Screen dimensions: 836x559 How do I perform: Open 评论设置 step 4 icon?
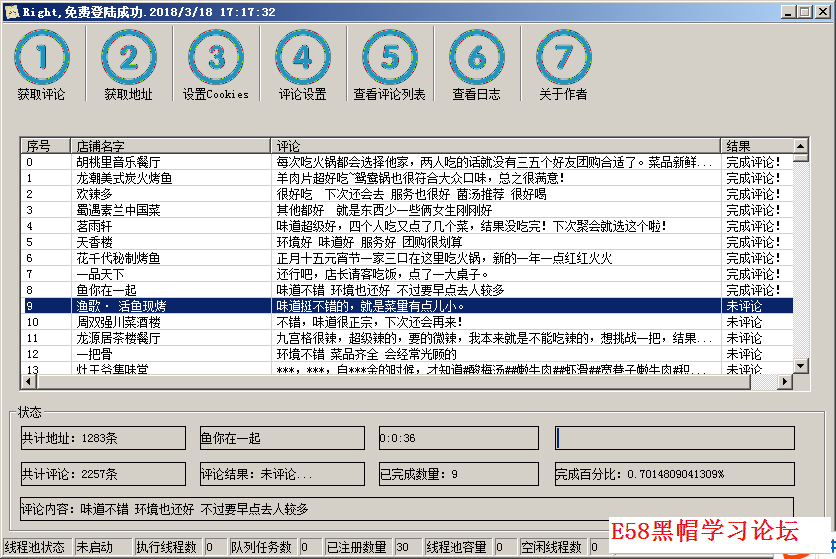(x=303, y=58)
